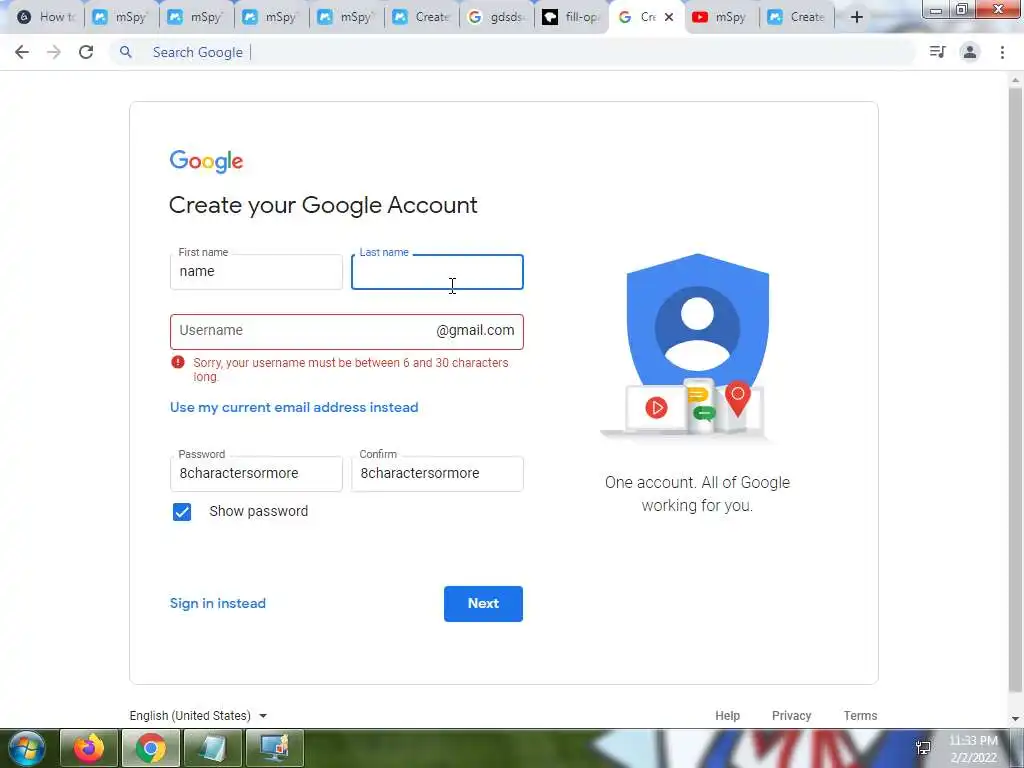The image size is (1024, 768).
Task: Switch to the 'gdsds' Google tab
Action: coord(498,17)
